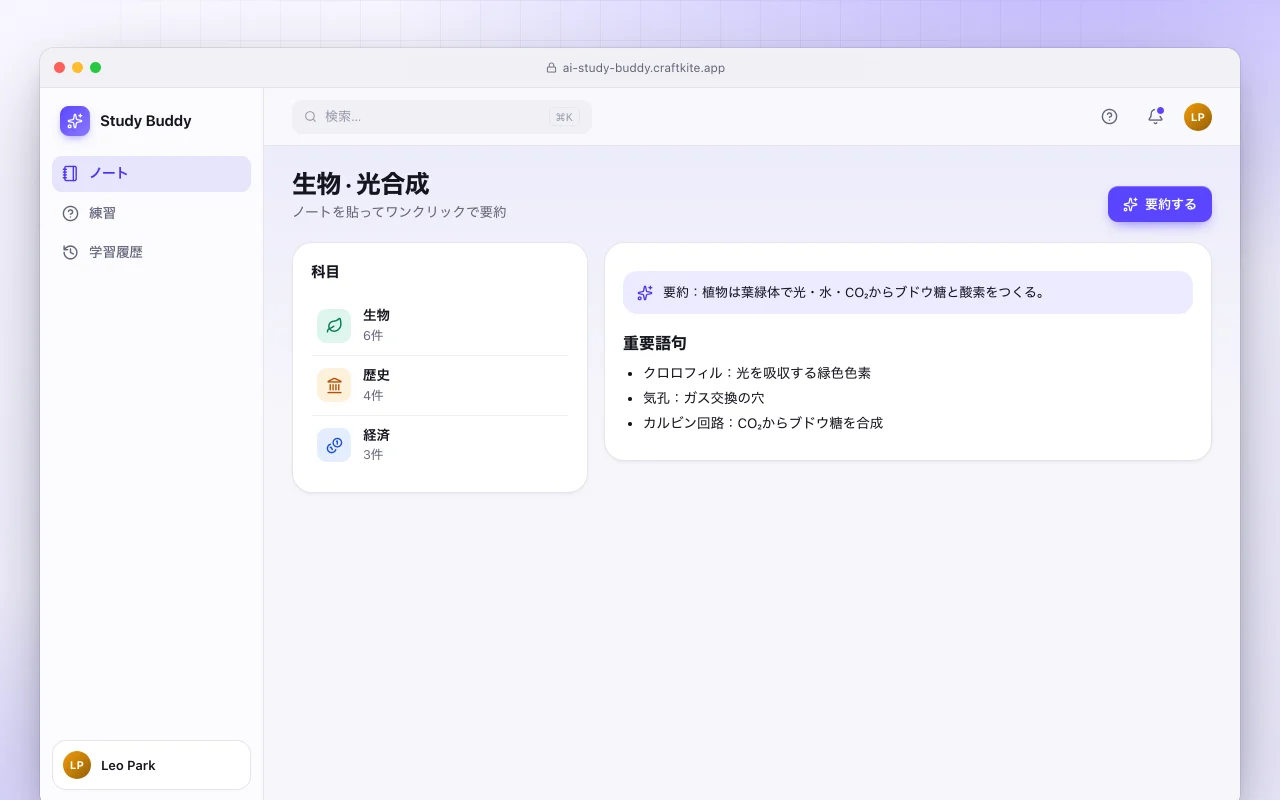This screenshot has height=800, width=1280.
Task: Select the 生物 subject row
Action: (440, 325)
